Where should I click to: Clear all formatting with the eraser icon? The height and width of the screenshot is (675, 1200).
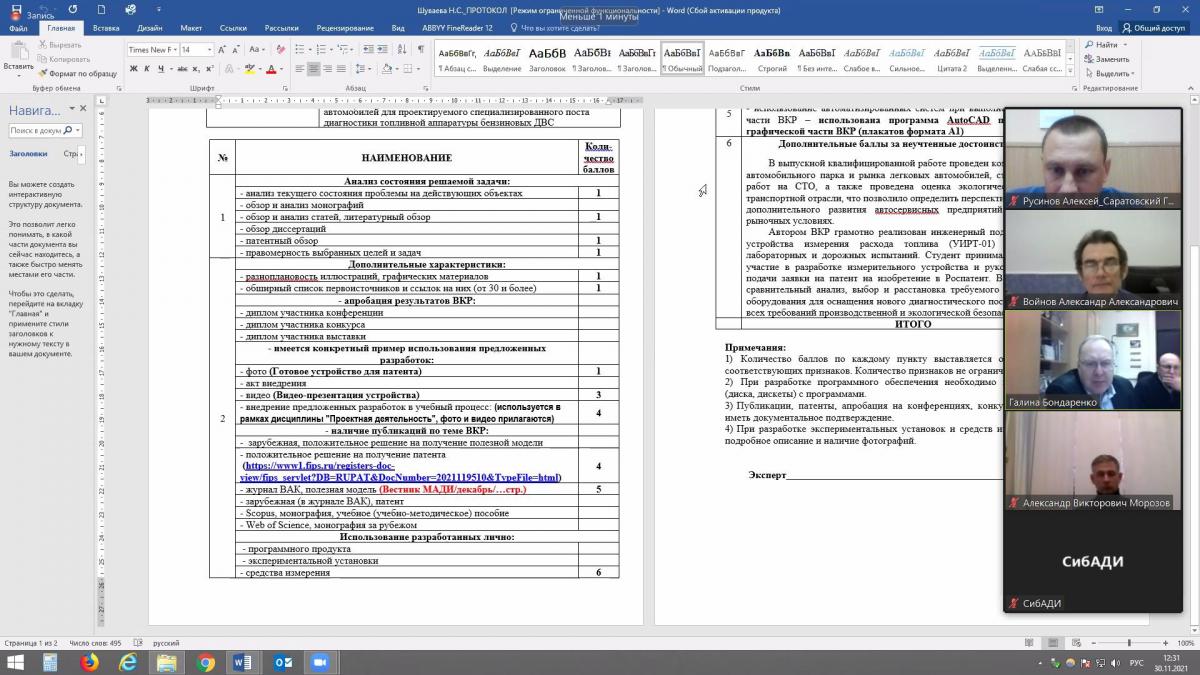click(x=282, y=49)
